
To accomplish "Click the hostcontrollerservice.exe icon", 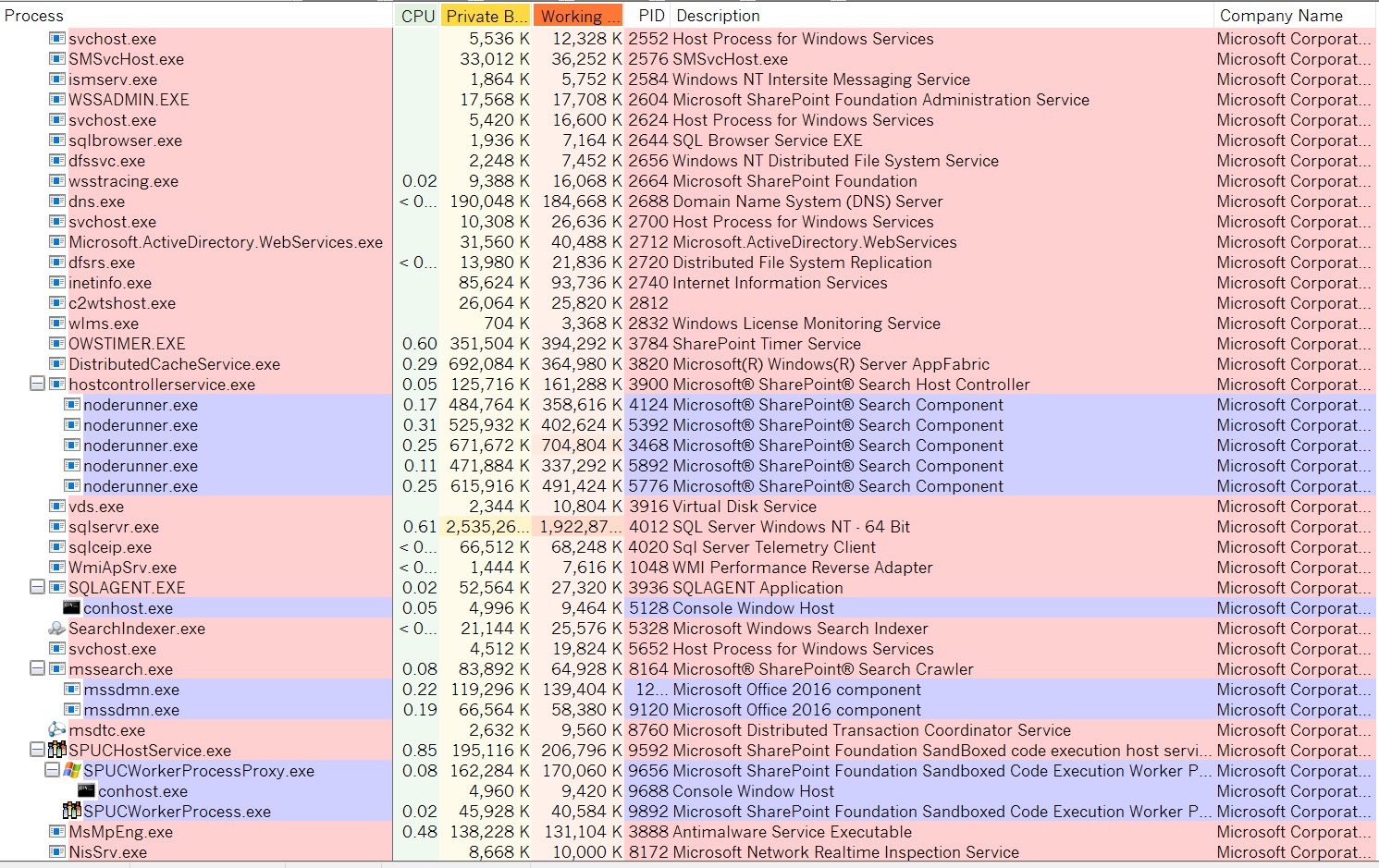I will (57, 385).
